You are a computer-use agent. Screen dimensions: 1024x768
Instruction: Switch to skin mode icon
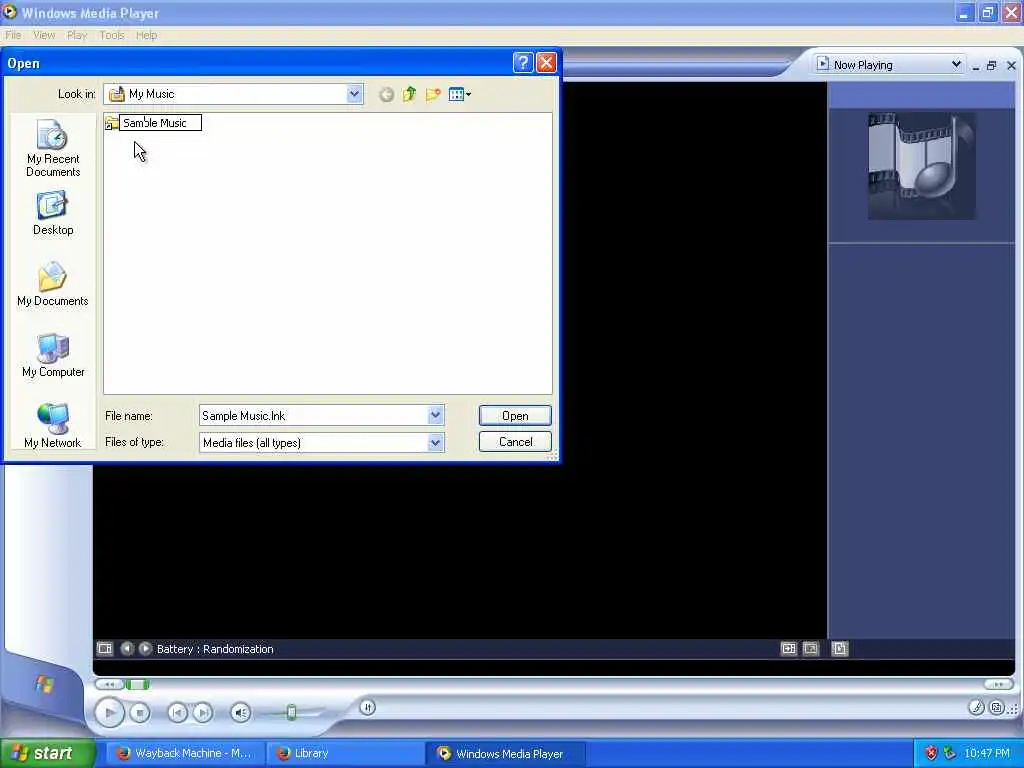(996, 707)
